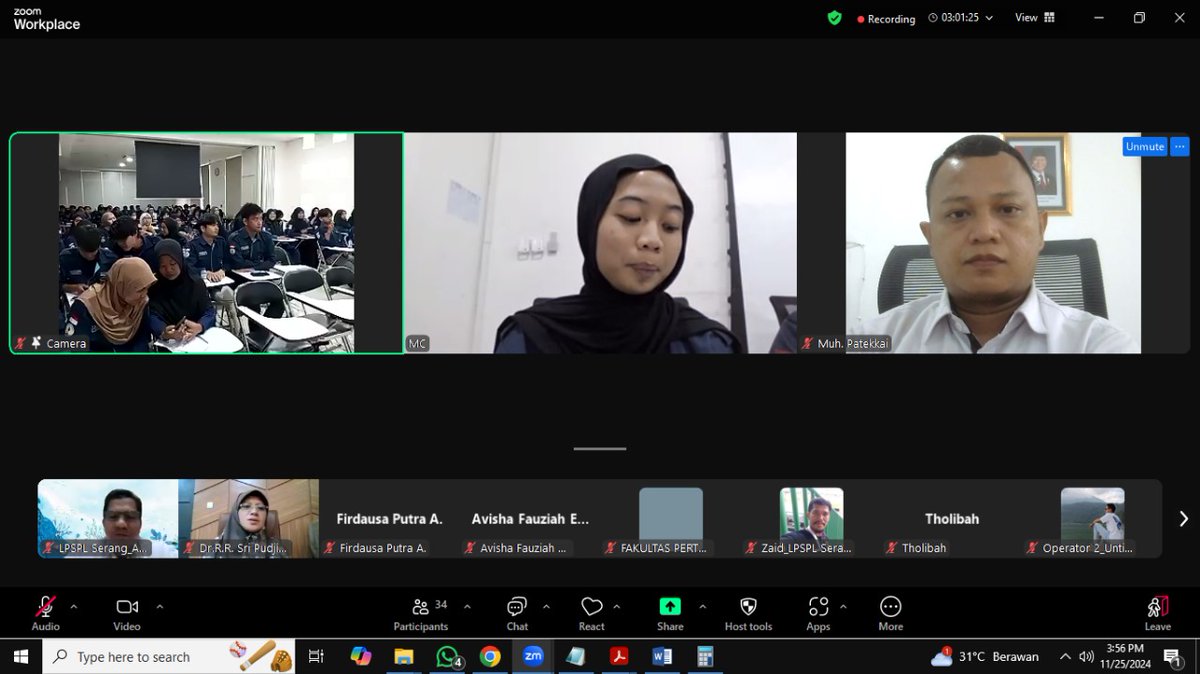Image resolution: width=1200 pixels, height=674 pixels.
Task: Expand the React options arrow
Action: click(x=616, y=606)
